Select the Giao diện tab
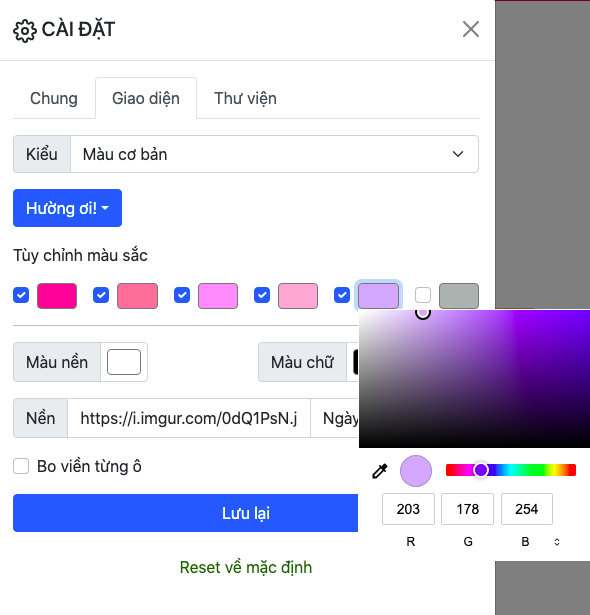590x615 pixels. coord(146,98)
